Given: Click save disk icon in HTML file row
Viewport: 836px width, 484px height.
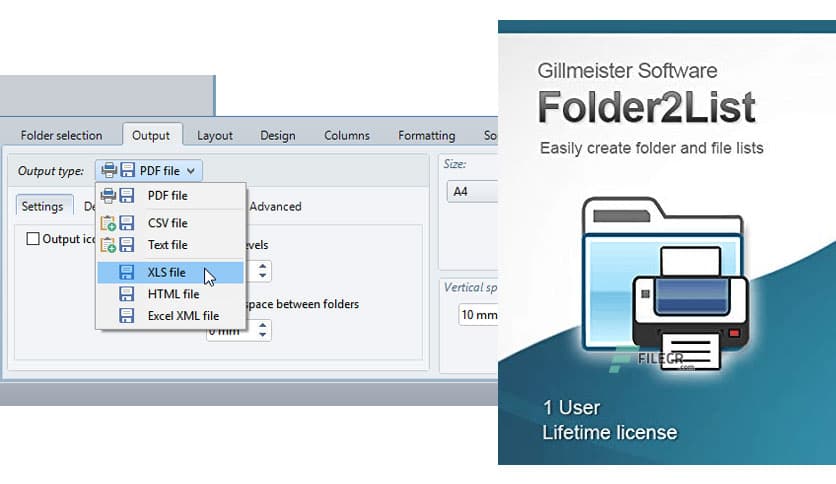Looking at the screenshot, I should click(x=127, y=294).
